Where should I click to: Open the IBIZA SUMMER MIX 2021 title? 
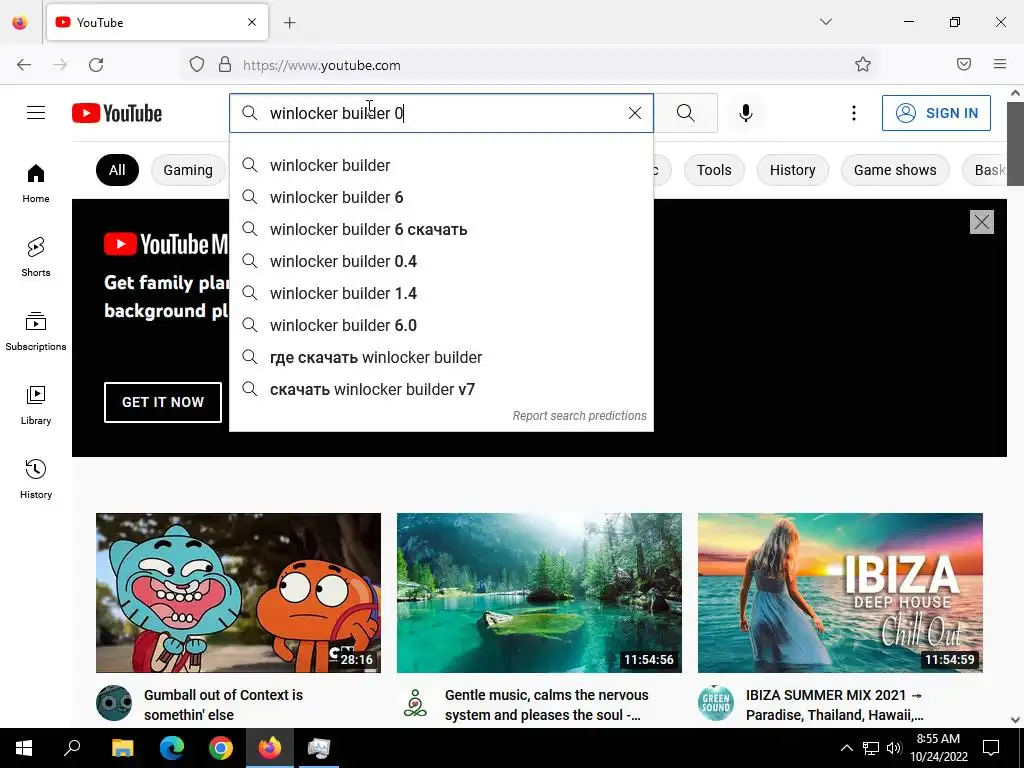(835, 705)
